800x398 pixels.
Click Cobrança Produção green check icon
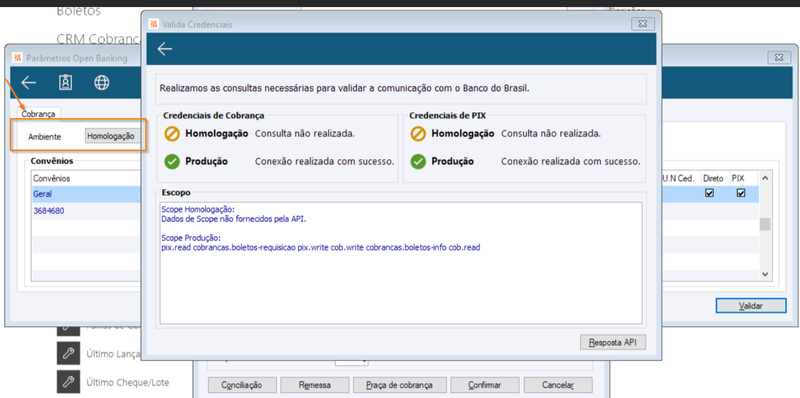(x=172, y=162)
